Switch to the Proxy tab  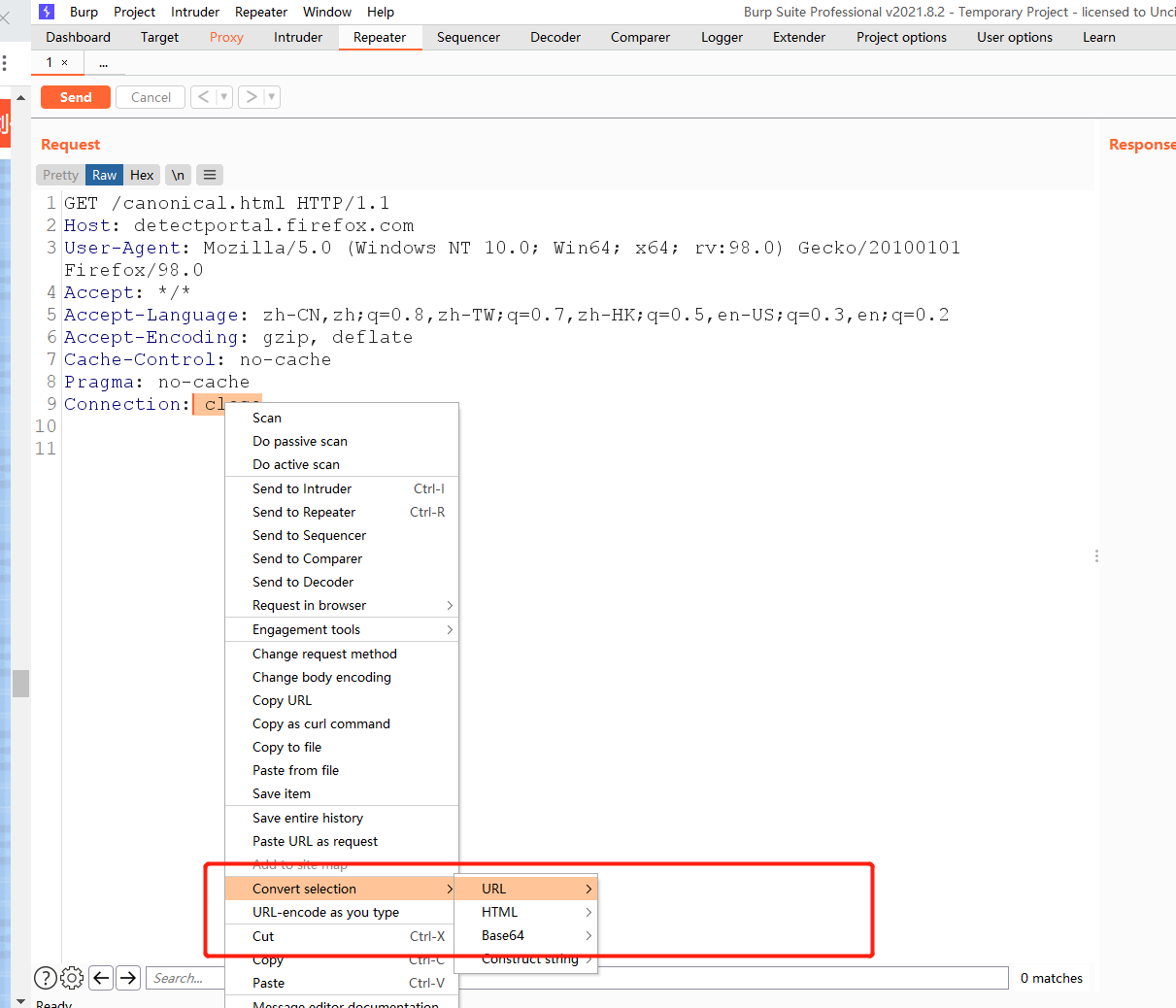(x=226, y=37)
